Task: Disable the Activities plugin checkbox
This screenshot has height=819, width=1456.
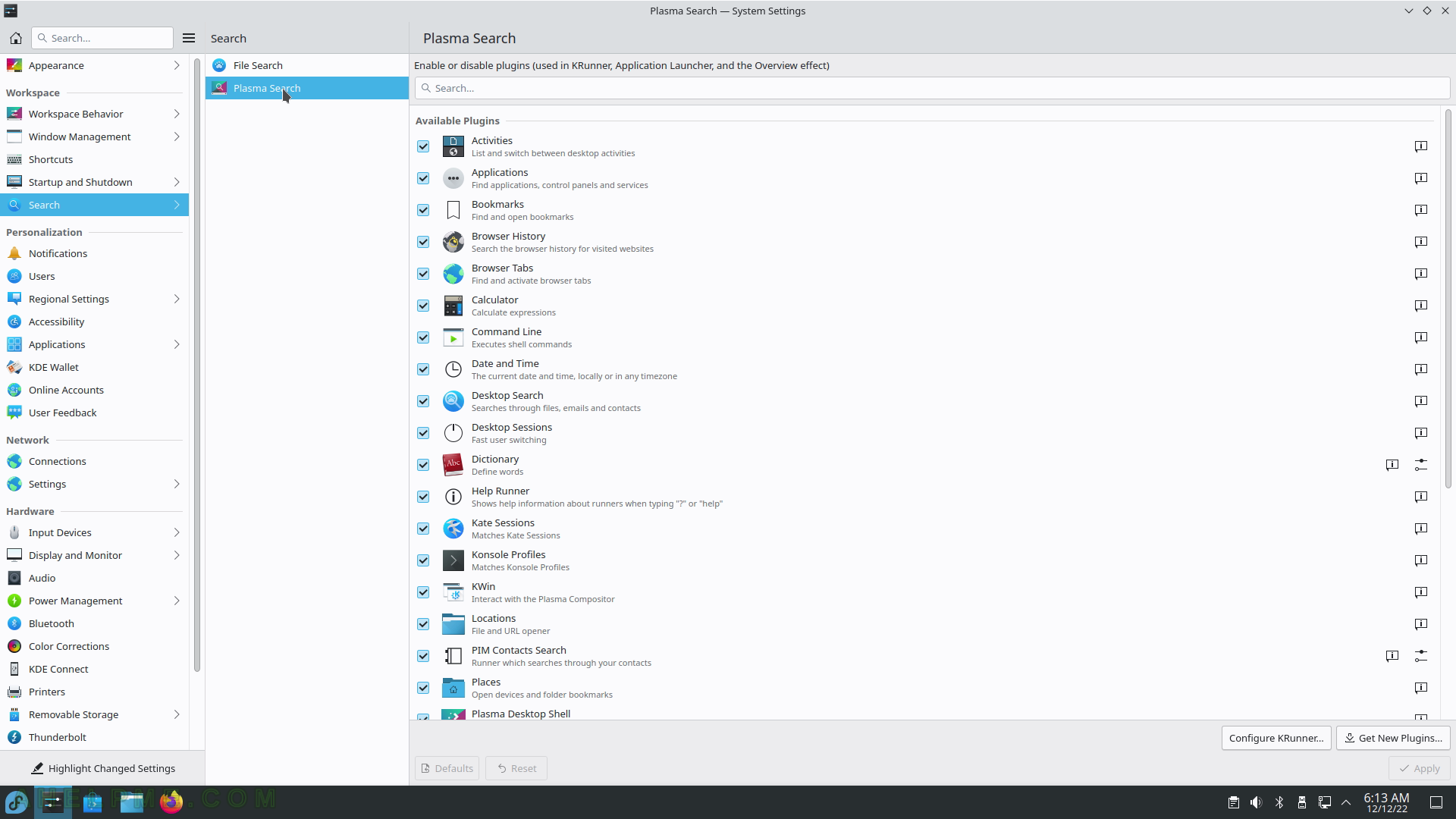Action: click(x=423, y=146)
